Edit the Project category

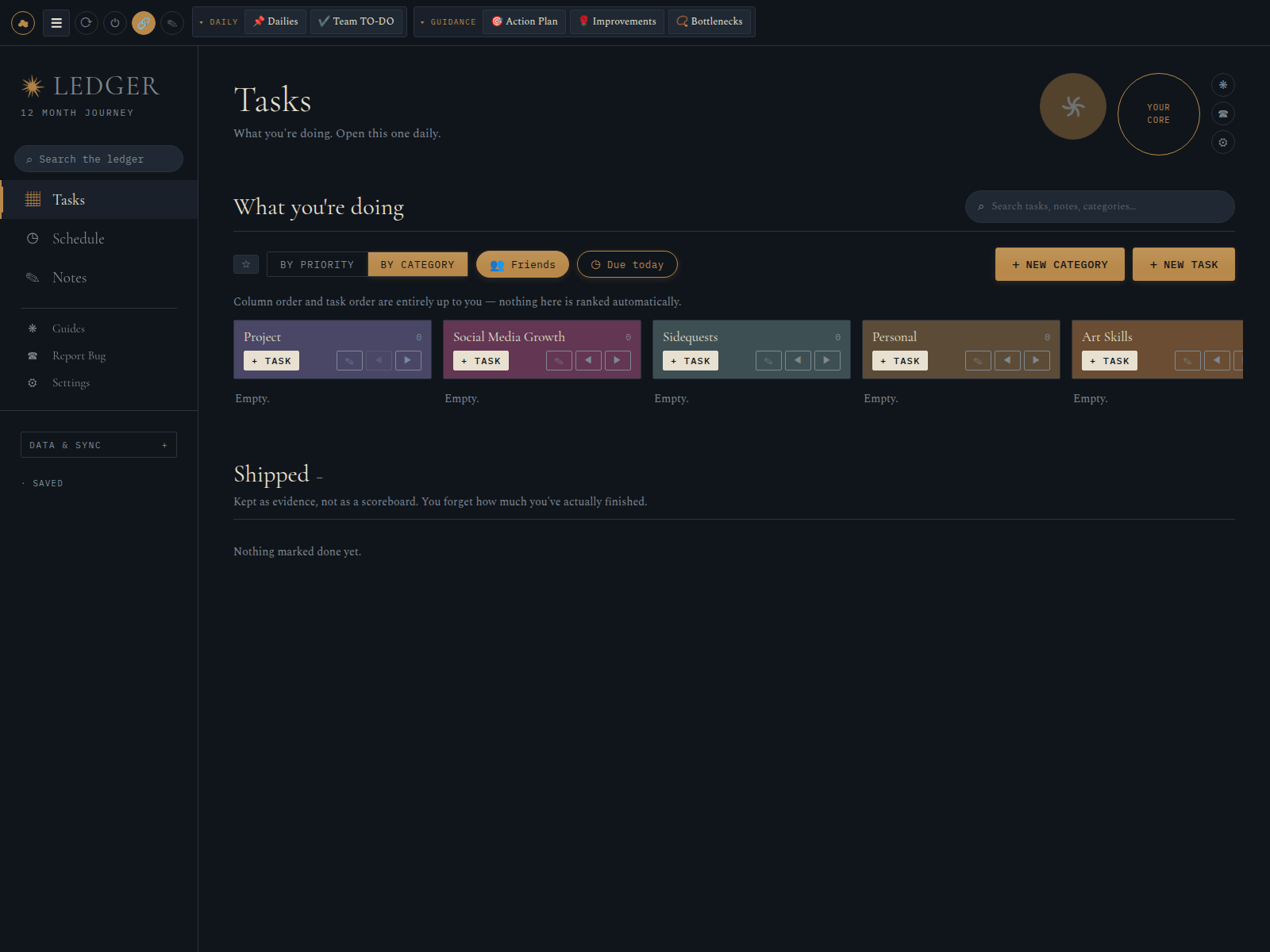pos(350,361)
